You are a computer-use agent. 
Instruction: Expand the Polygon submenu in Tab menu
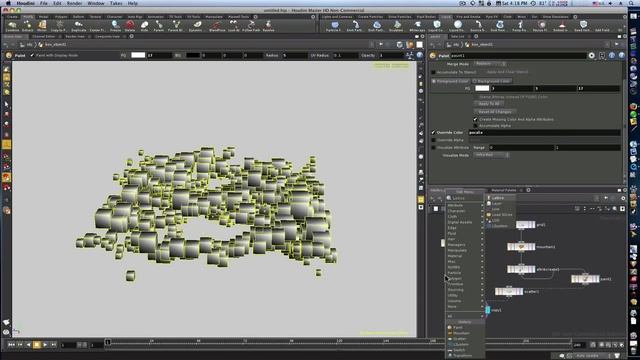pos(464,279)
